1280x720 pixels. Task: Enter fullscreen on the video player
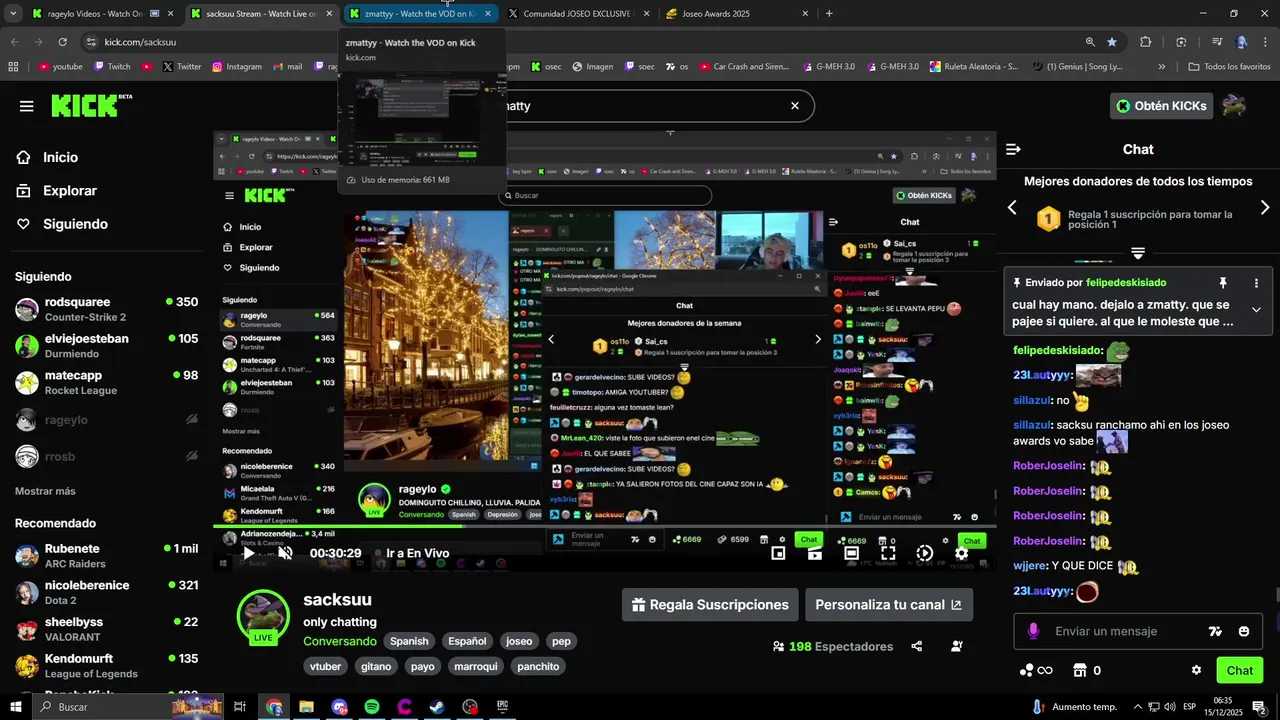tap(888, 553)
